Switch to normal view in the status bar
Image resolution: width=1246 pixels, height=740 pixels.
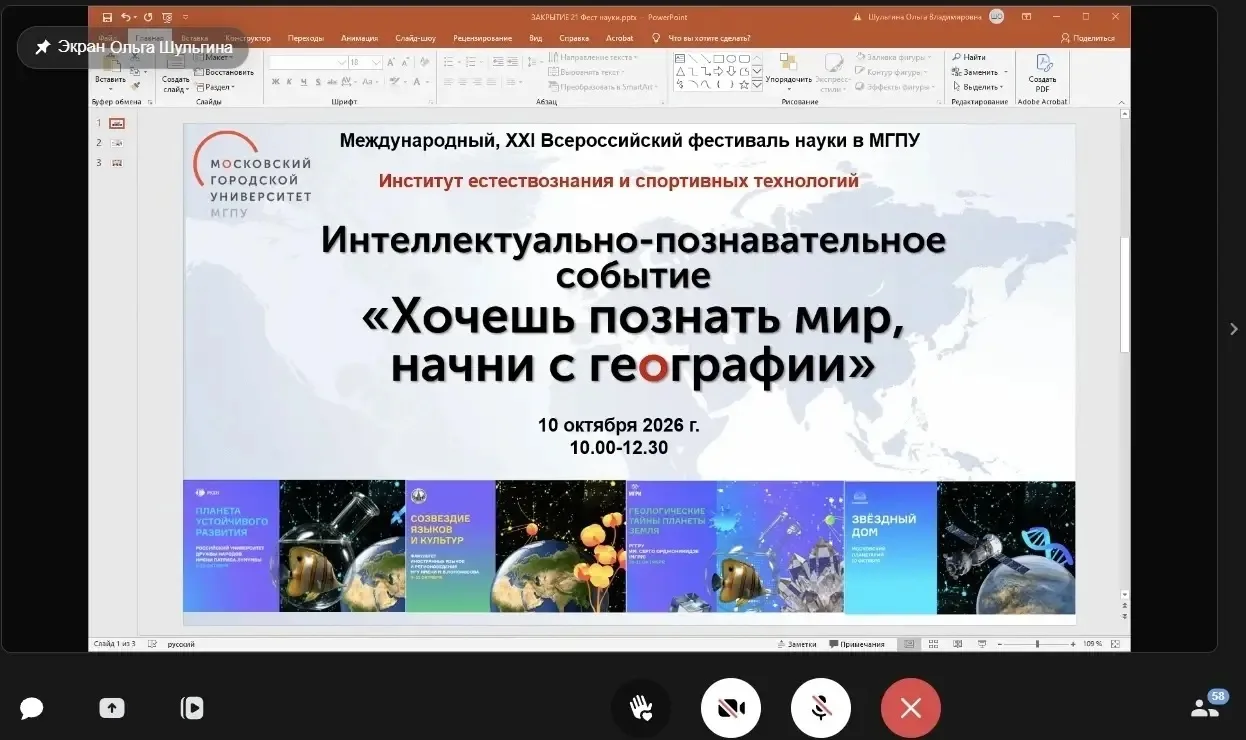(907, 644)
